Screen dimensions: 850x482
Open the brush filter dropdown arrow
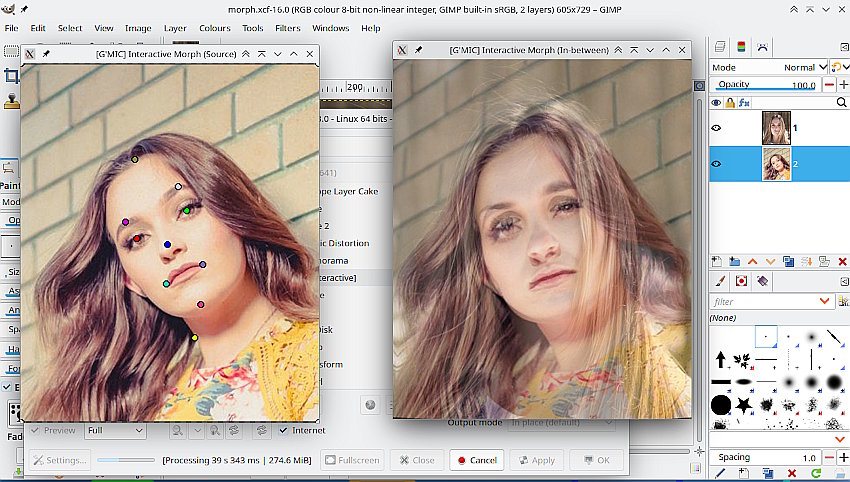click(825, 301)
